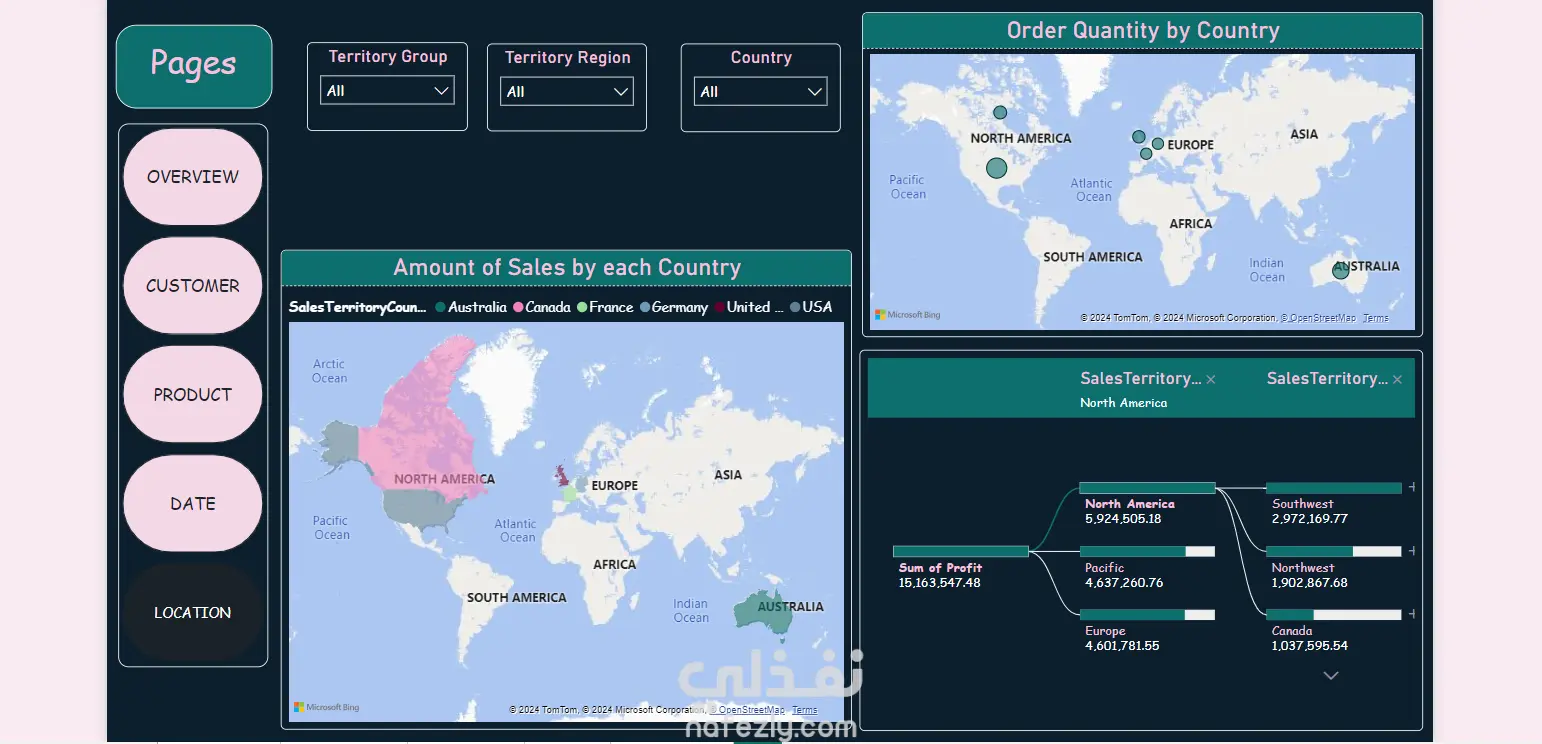Click the Australia bubble on quantity map
1542x744 pixels.
pyautogui.click(x=1340, y=270)
